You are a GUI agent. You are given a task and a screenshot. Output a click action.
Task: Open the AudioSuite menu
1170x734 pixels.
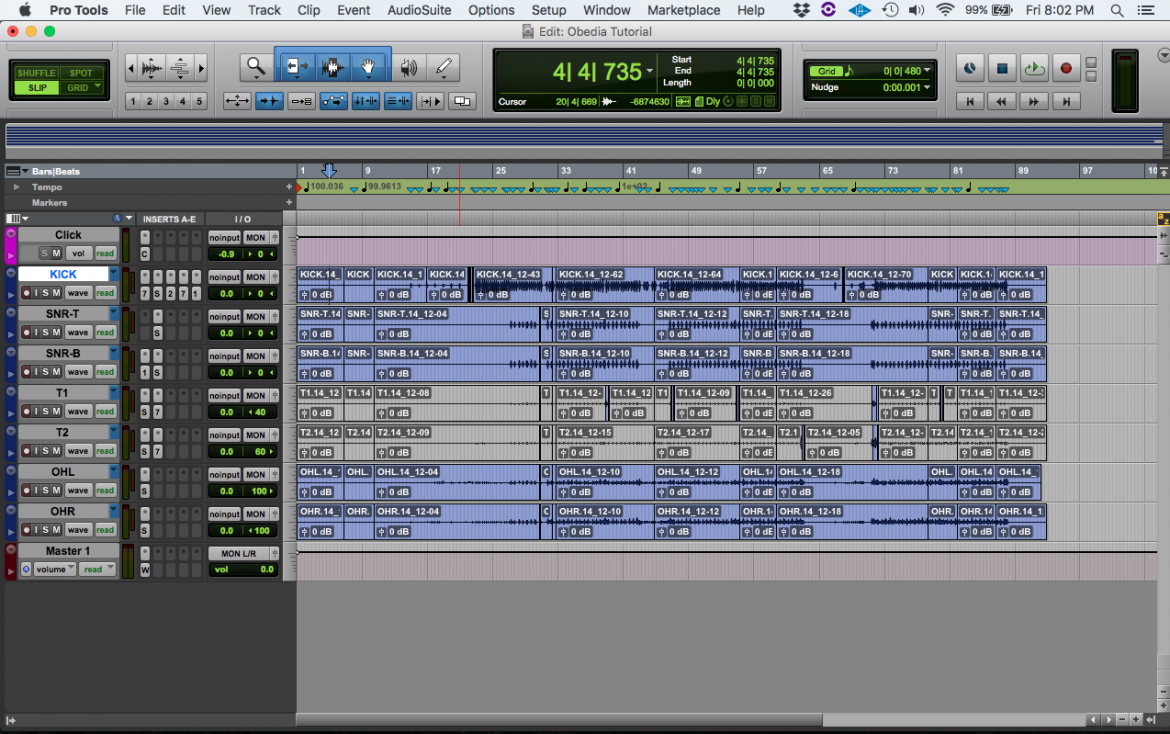coord(420,10)
